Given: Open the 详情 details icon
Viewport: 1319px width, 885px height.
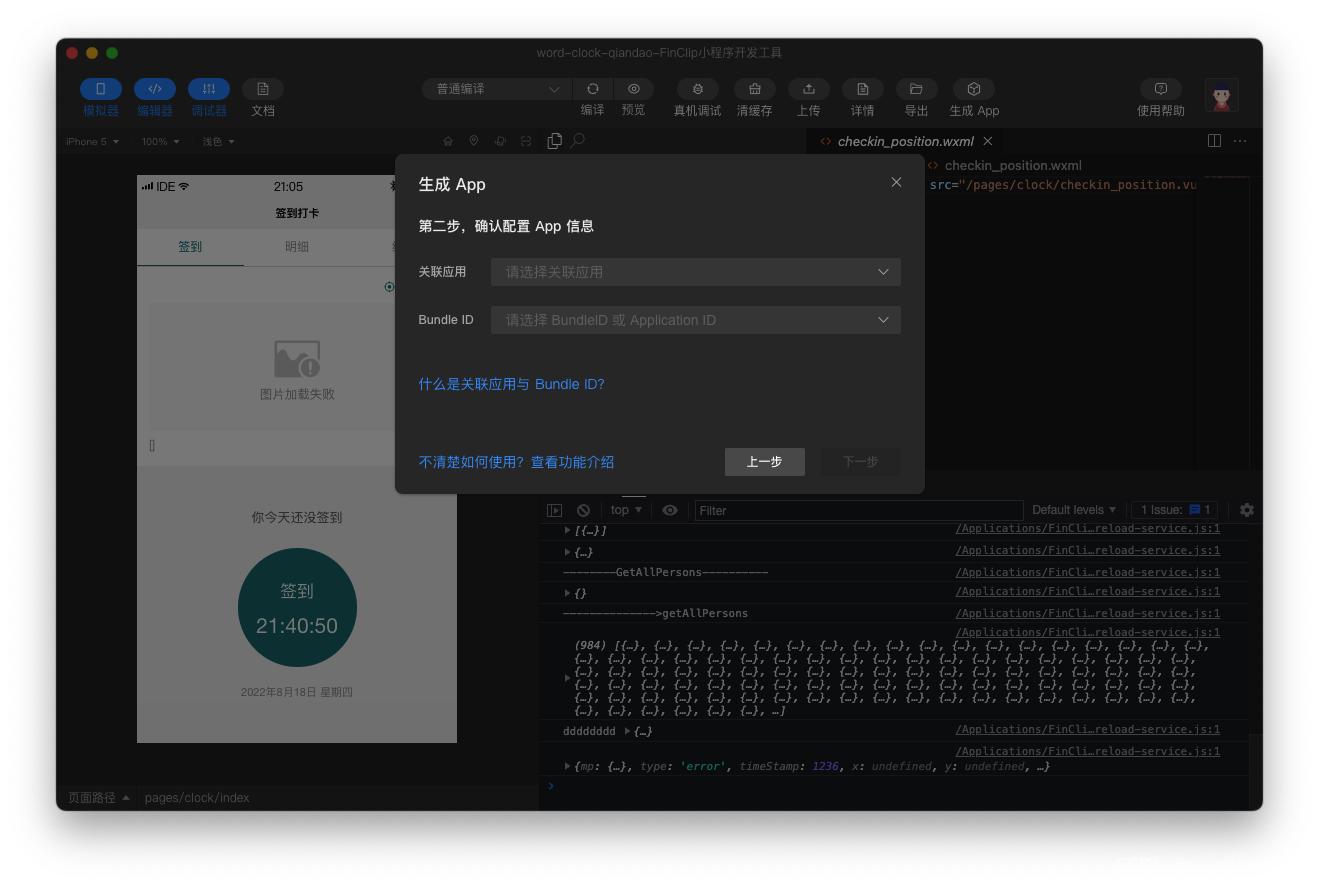Looking at the screenshot, I should [862, 89].
